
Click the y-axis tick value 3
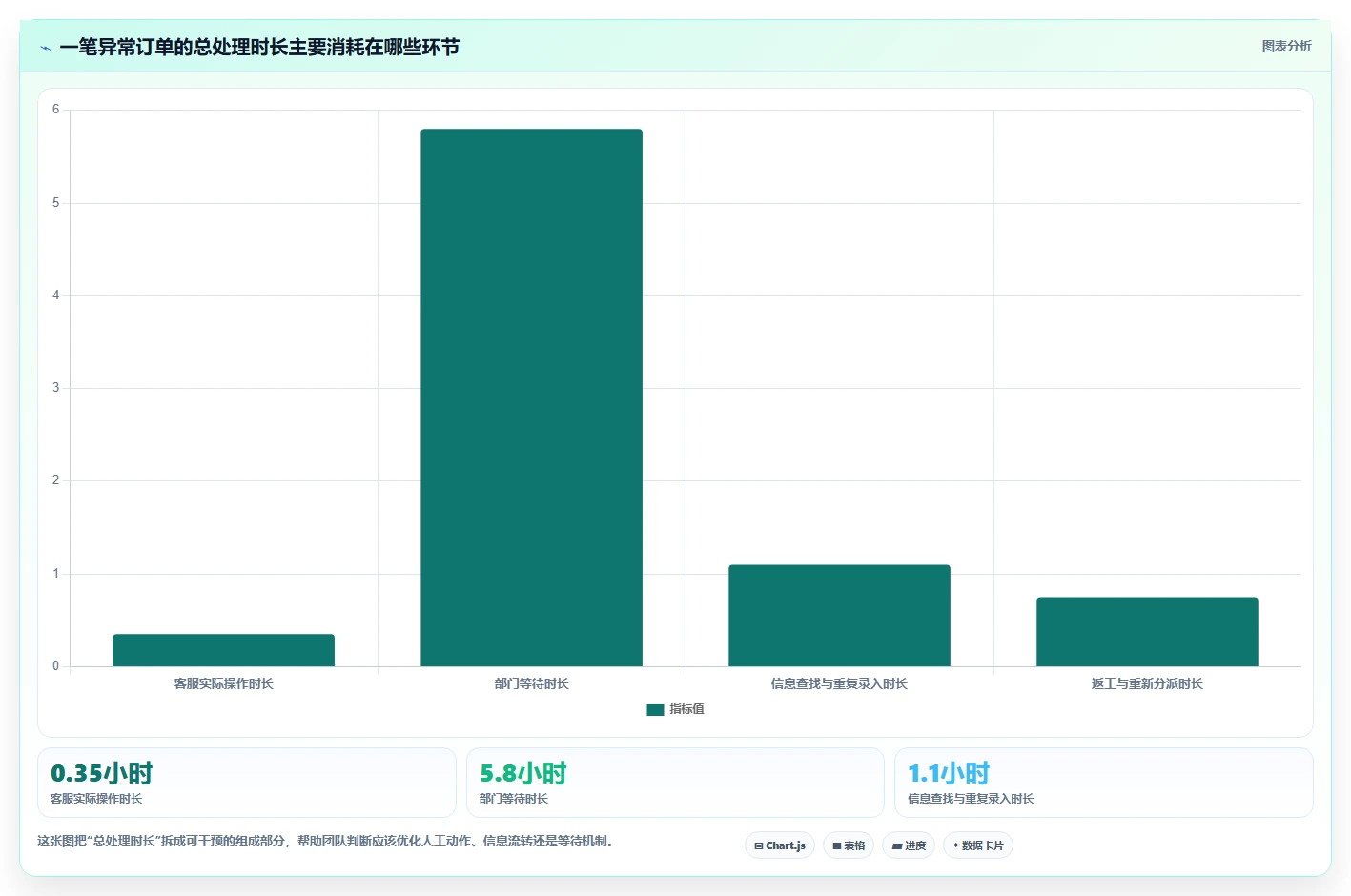click(55, 388)
